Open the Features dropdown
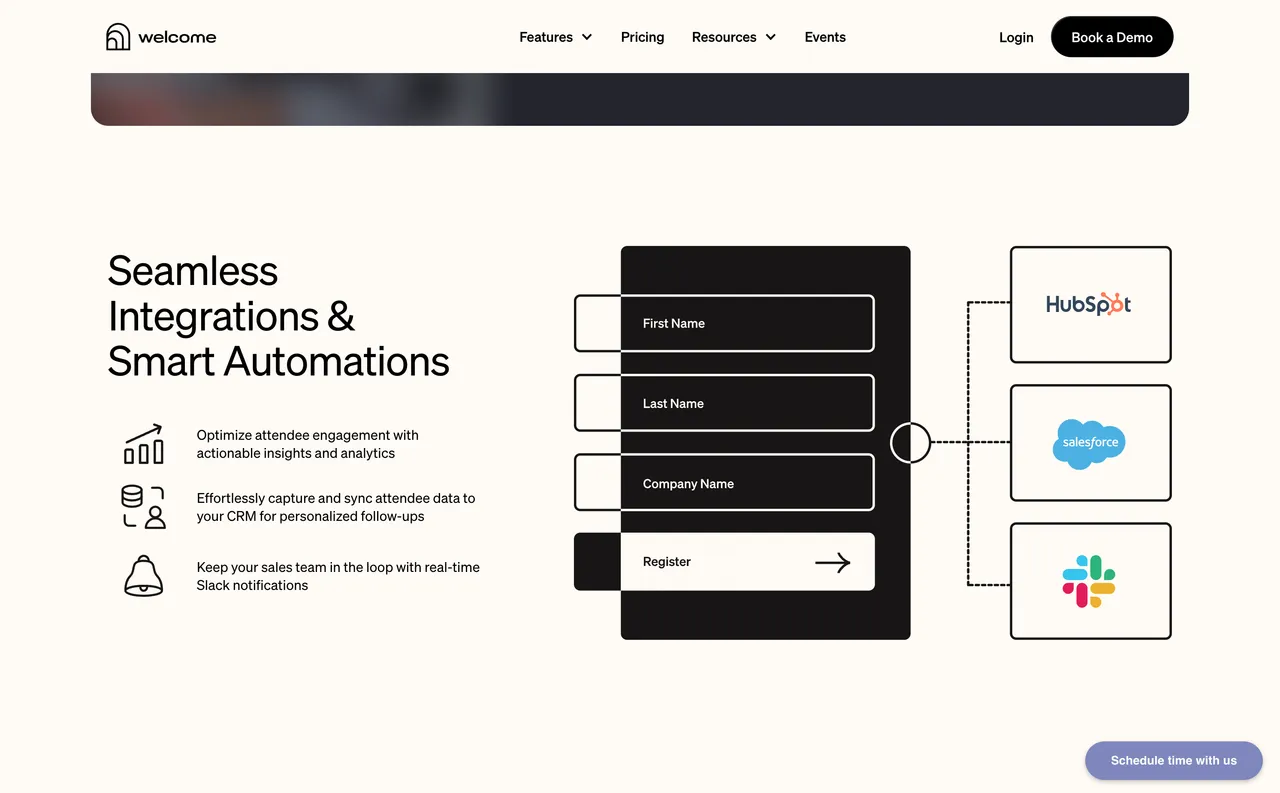Viewport: 1280px width, 793px height. click(x=546, y=37)
